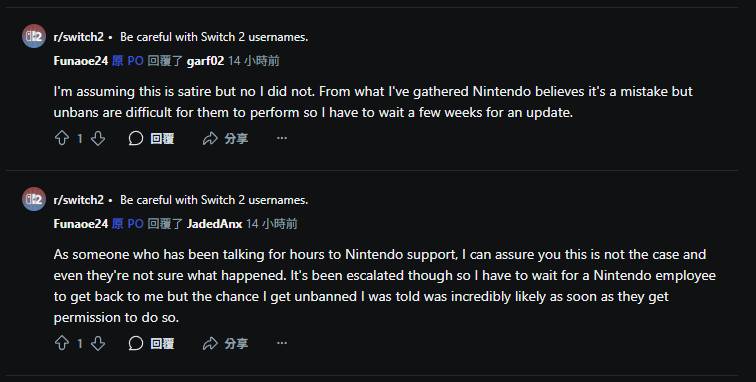This screenshot has height=382, width=756.
Task: View JadedAnx's user profile
Action: (x=215, y=224)
